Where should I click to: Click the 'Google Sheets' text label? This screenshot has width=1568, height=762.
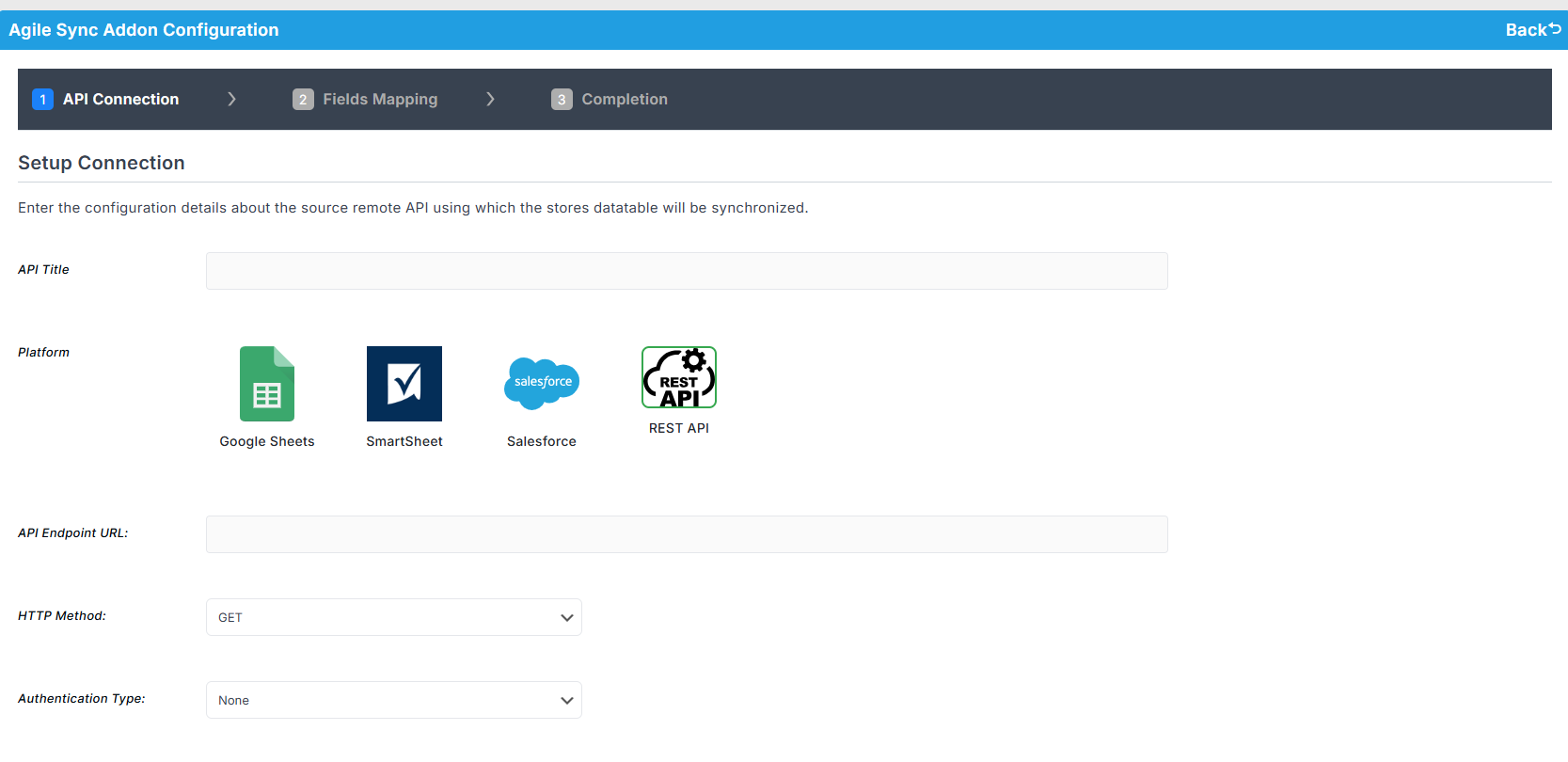(x=267, y=441)
